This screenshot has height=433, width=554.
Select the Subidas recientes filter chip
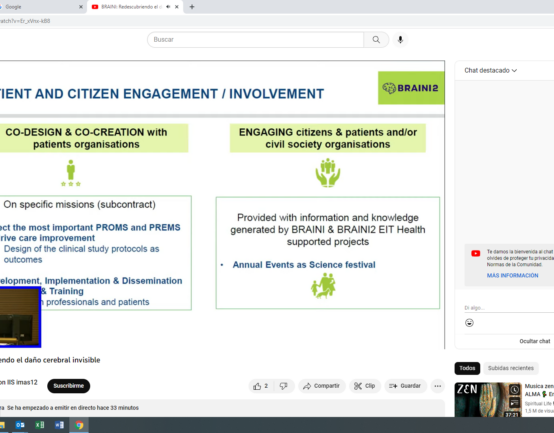pos(511,368)
